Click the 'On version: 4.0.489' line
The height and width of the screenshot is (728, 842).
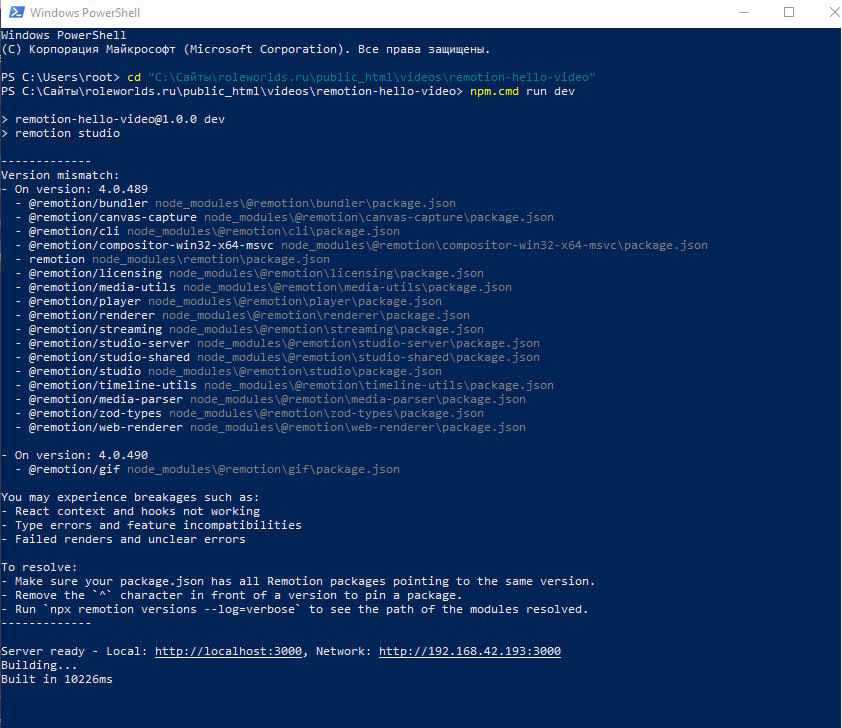[x=75, y=189]
